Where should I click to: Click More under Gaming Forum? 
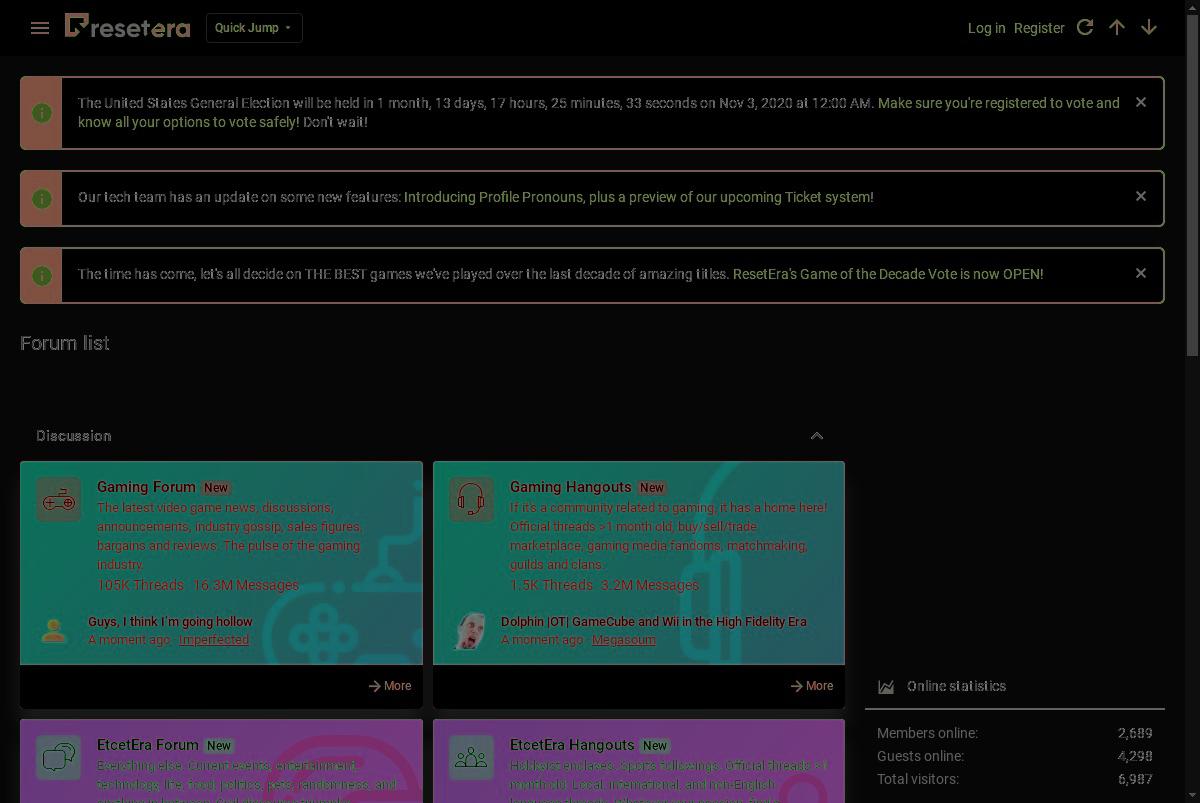[389, 686]
